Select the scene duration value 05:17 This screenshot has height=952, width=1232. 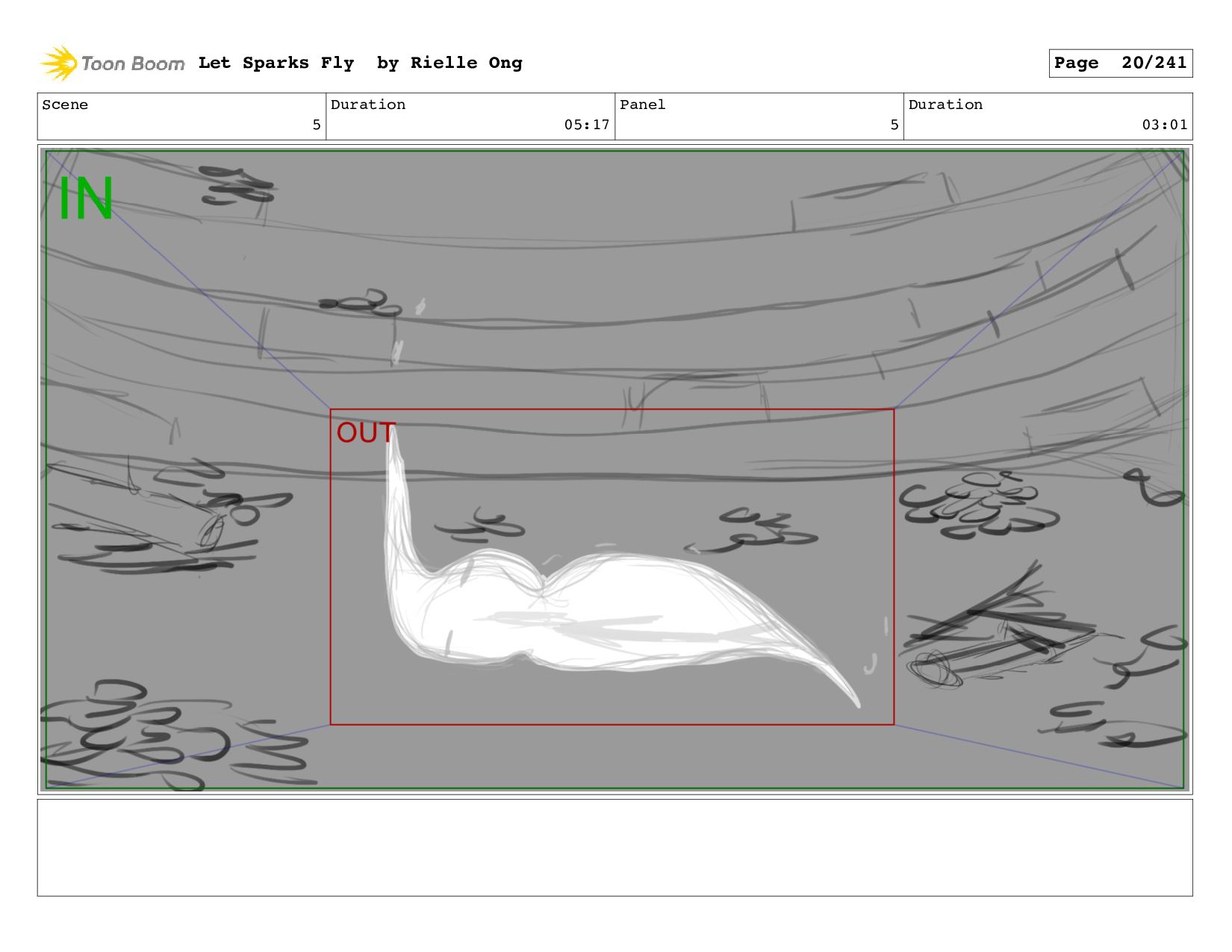pos(587,125)
